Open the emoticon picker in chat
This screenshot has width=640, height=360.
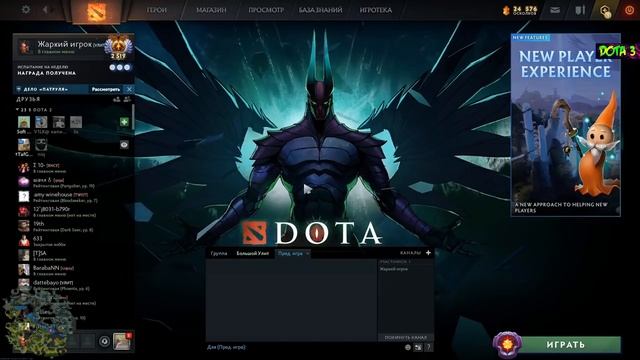click(x=407, y=347)
